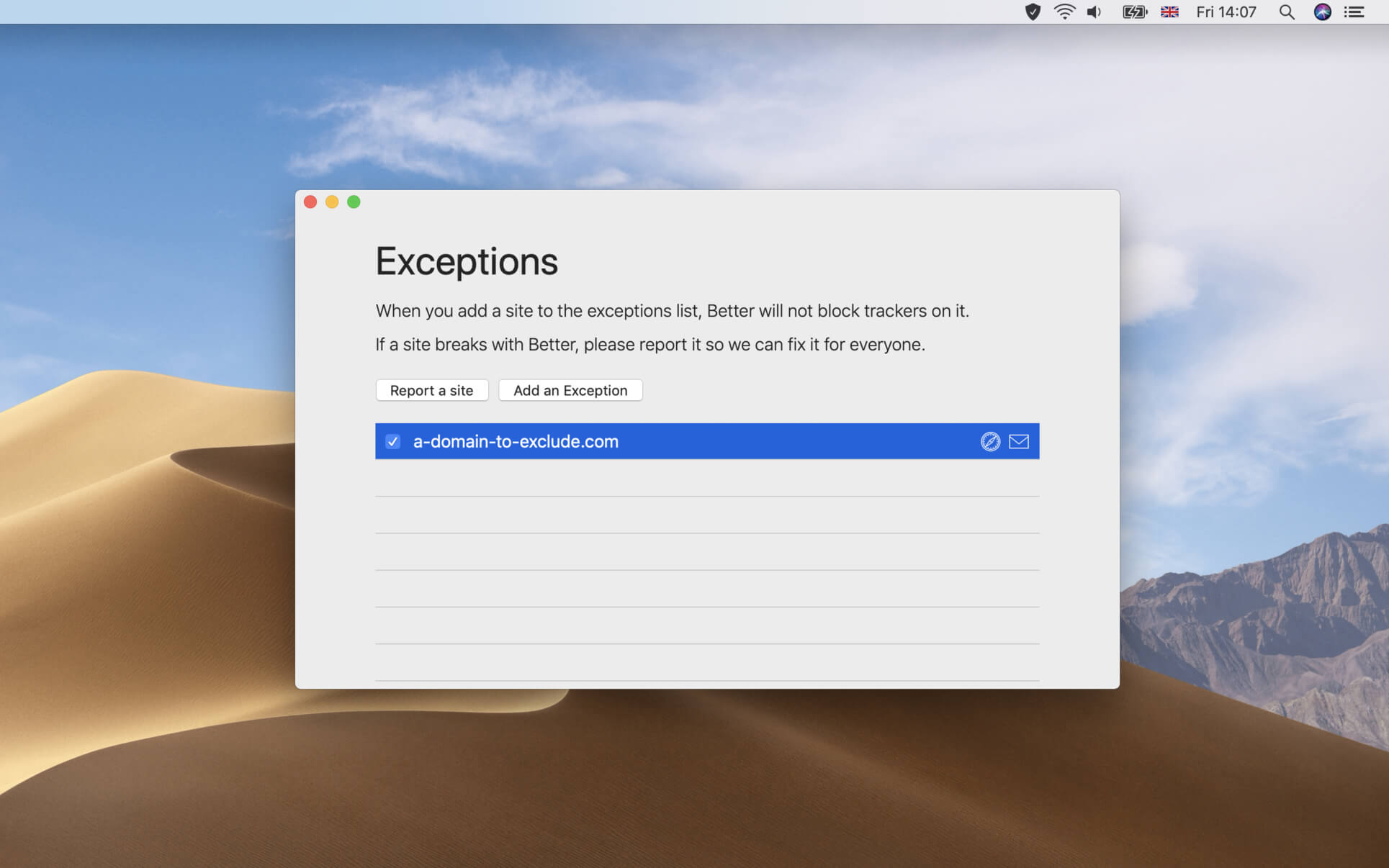Image resolution: width=1389 pixels, height=868 pixels.
Task: Open Notification Centre list icon
Action: point(1354,12)
